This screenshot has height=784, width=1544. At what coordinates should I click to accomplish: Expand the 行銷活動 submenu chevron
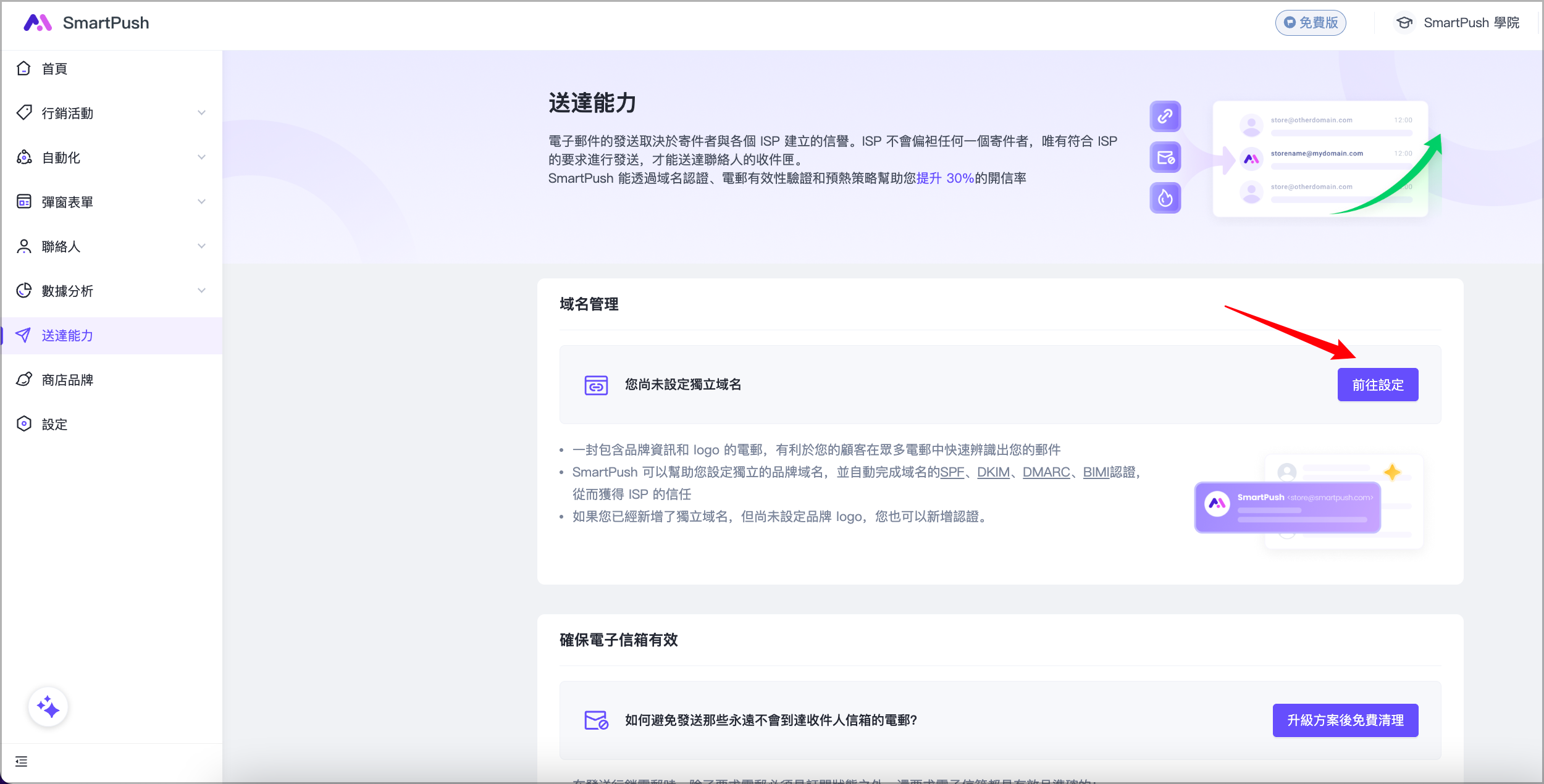coord(201,113)
